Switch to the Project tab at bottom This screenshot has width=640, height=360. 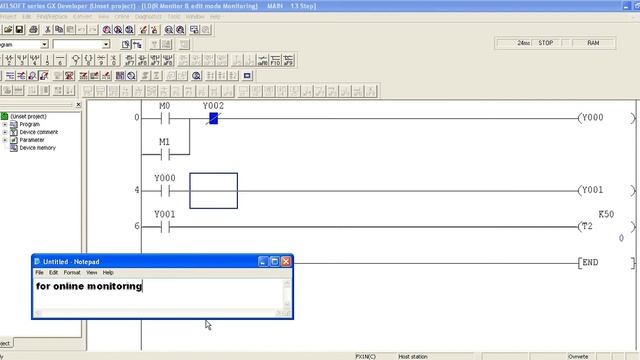tap(6, 343)
